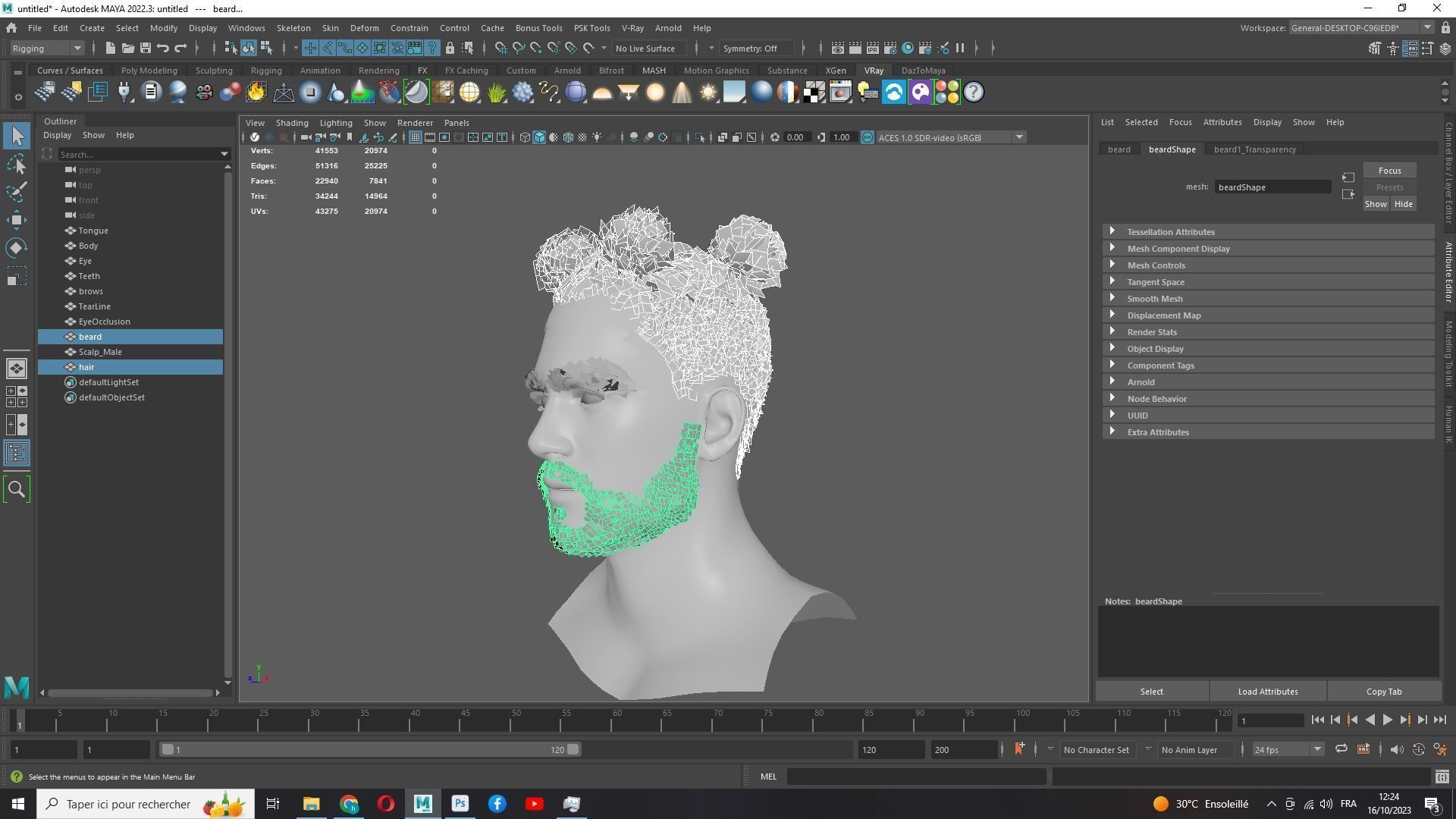Screen dimensions: 1456x819
Task: Click the Redo arrow icon
Action: point(180,49)
